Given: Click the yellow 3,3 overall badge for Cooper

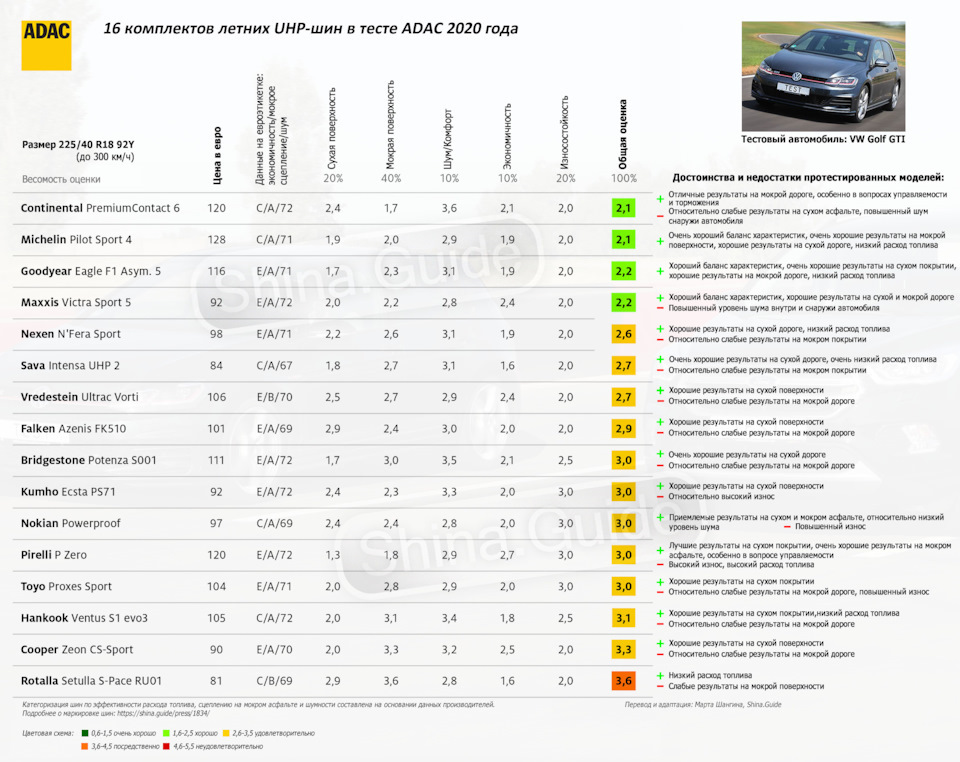Looking at the screenshot, I should click(x=623, y=649).
